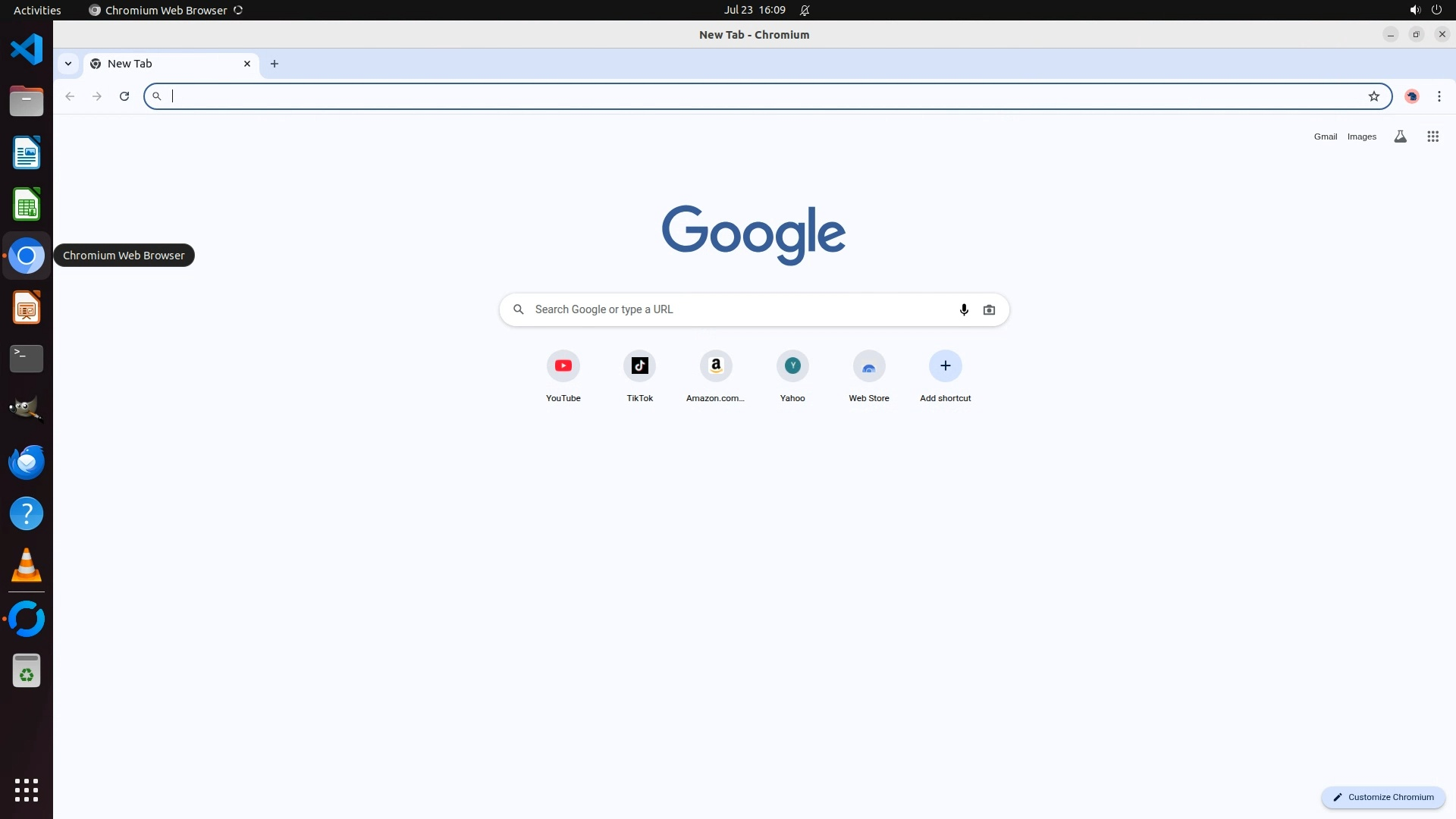Image resolution: width=1456 pixels, height=819 pixels.
Task: Open the Gmail link
Action: coord(1325,136)
